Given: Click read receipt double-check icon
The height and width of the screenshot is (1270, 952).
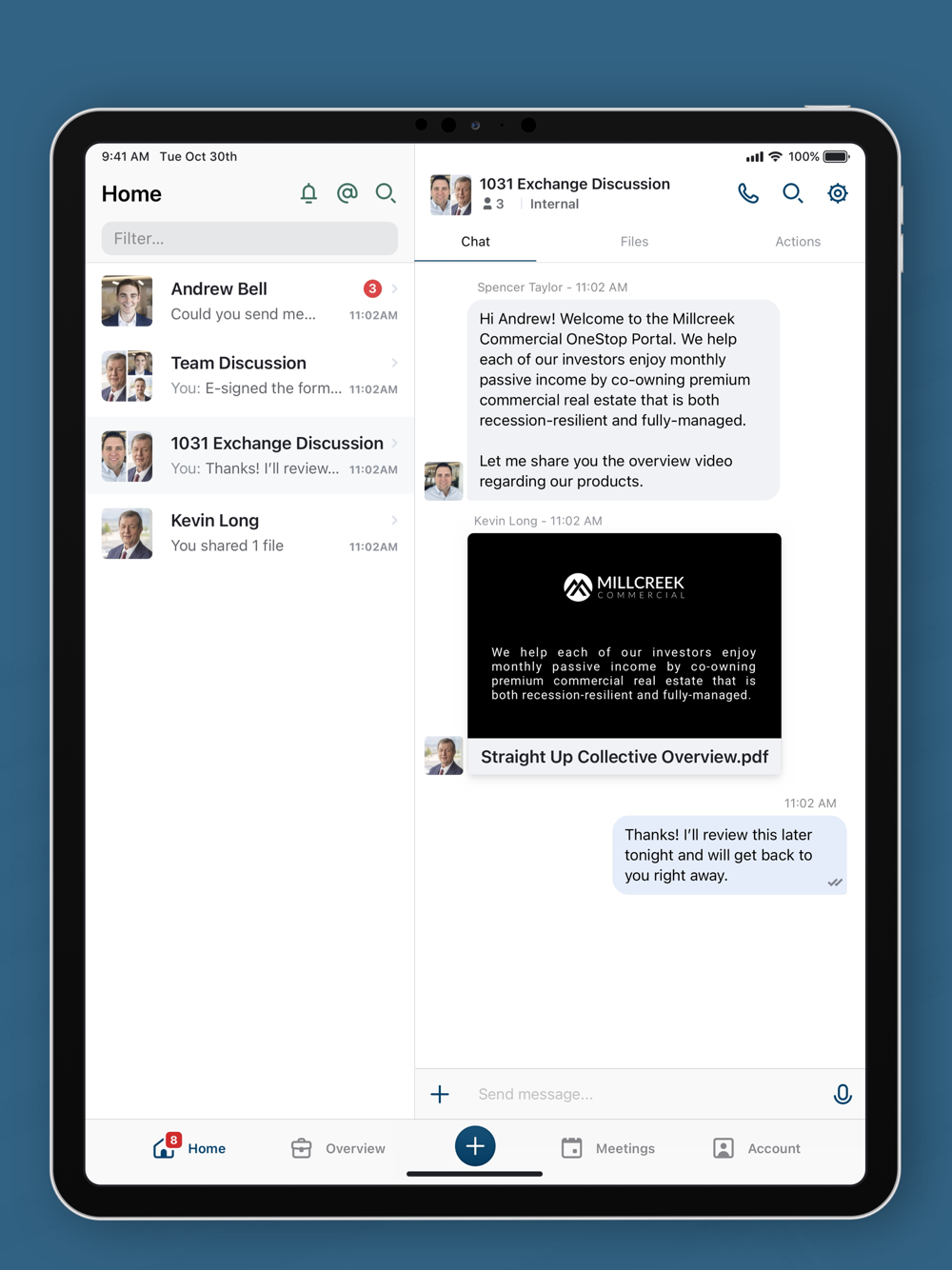Looking at the screenshot, I should click(x=835, y=883).
